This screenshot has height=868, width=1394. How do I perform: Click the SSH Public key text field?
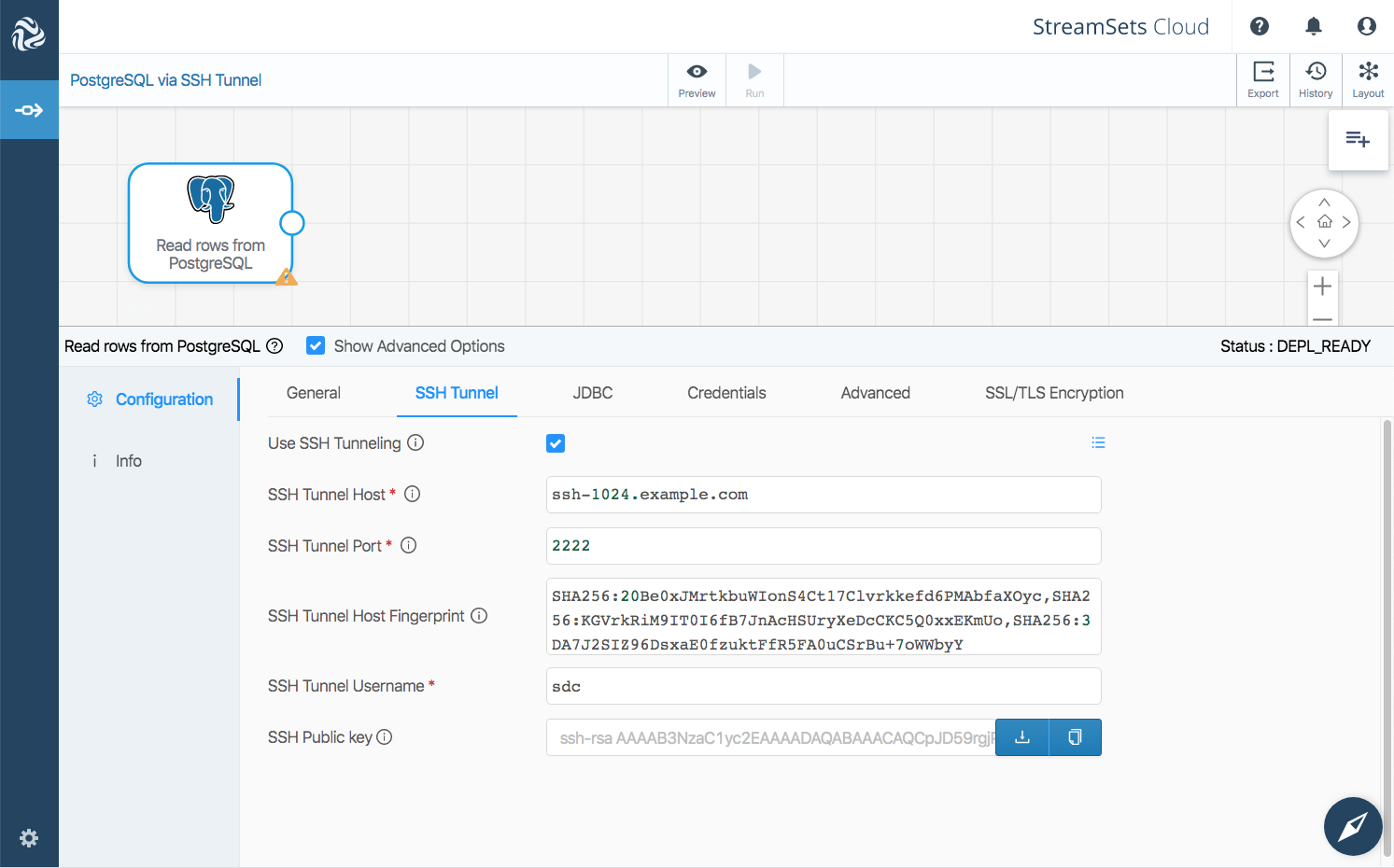pos(771,737)
